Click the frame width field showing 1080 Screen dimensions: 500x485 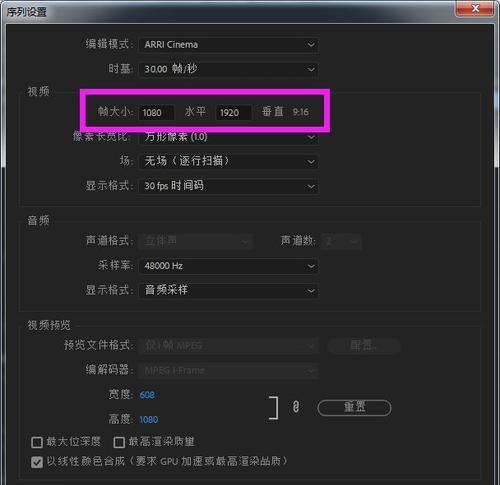pos(157,112)
